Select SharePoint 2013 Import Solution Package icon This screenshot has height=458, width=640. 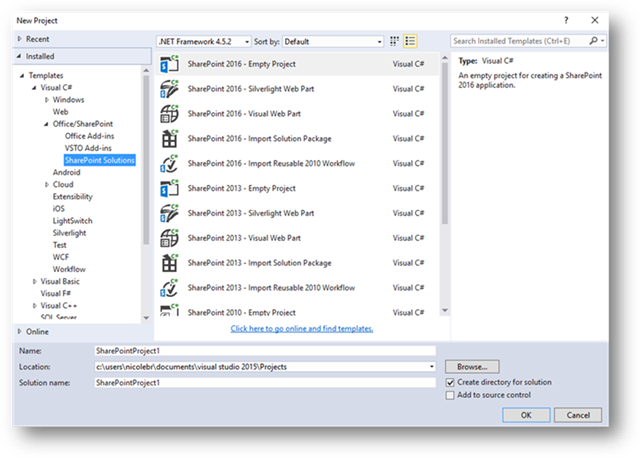[169, 263]
